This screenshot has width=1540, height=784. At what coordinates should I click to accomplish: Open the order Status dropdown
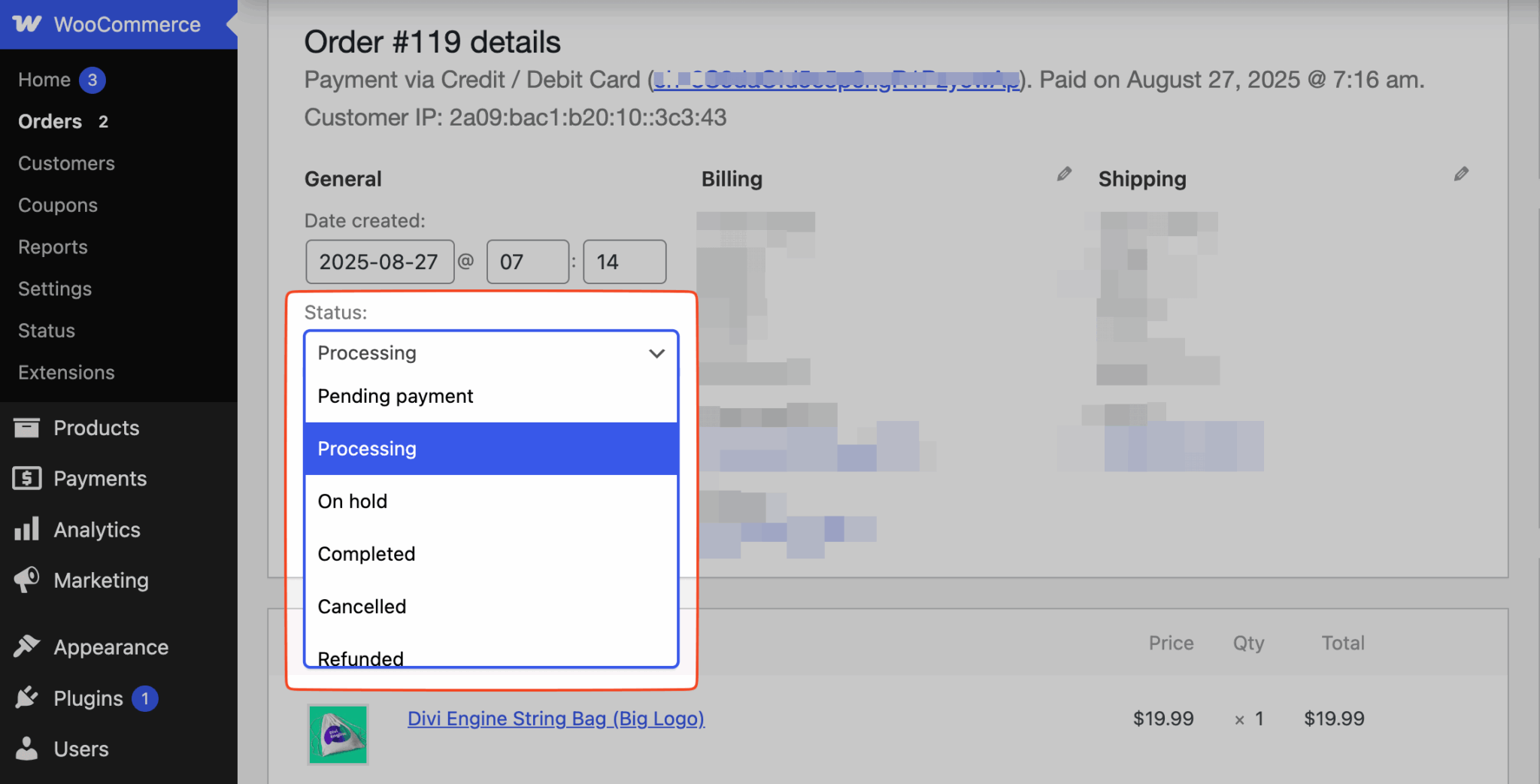point(490,353)
